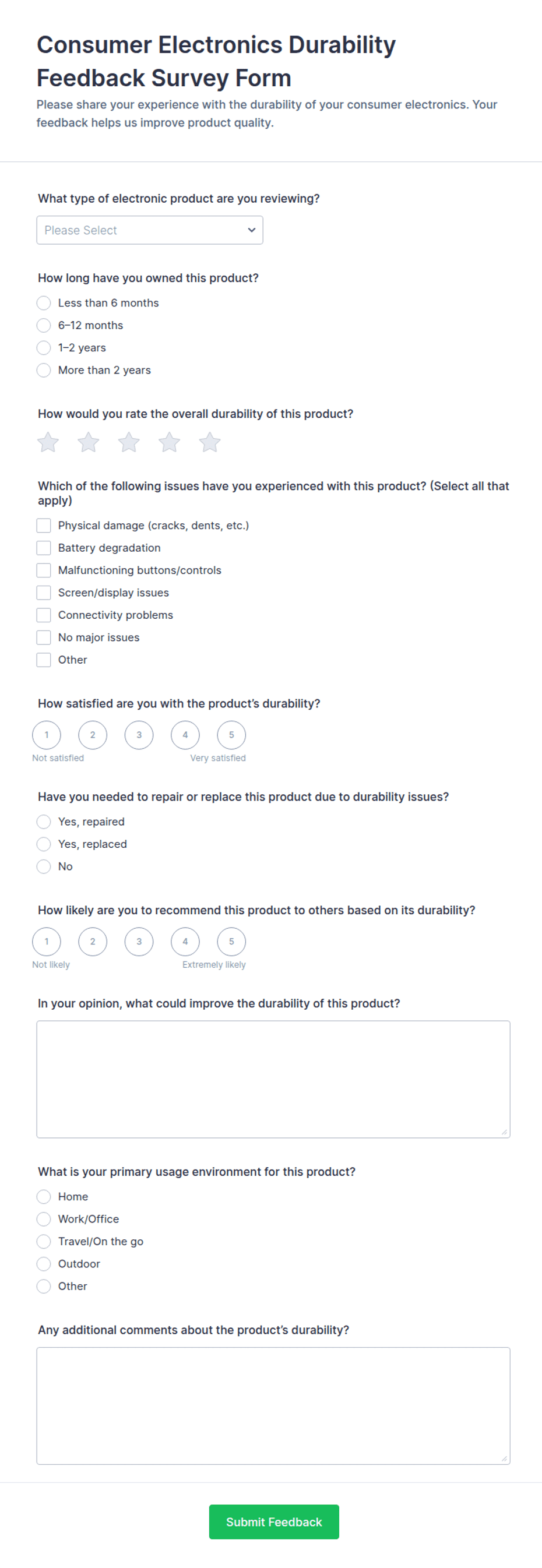Check the Battery degradation checkbox
The image size is (542, 1568).
point(44,548)
